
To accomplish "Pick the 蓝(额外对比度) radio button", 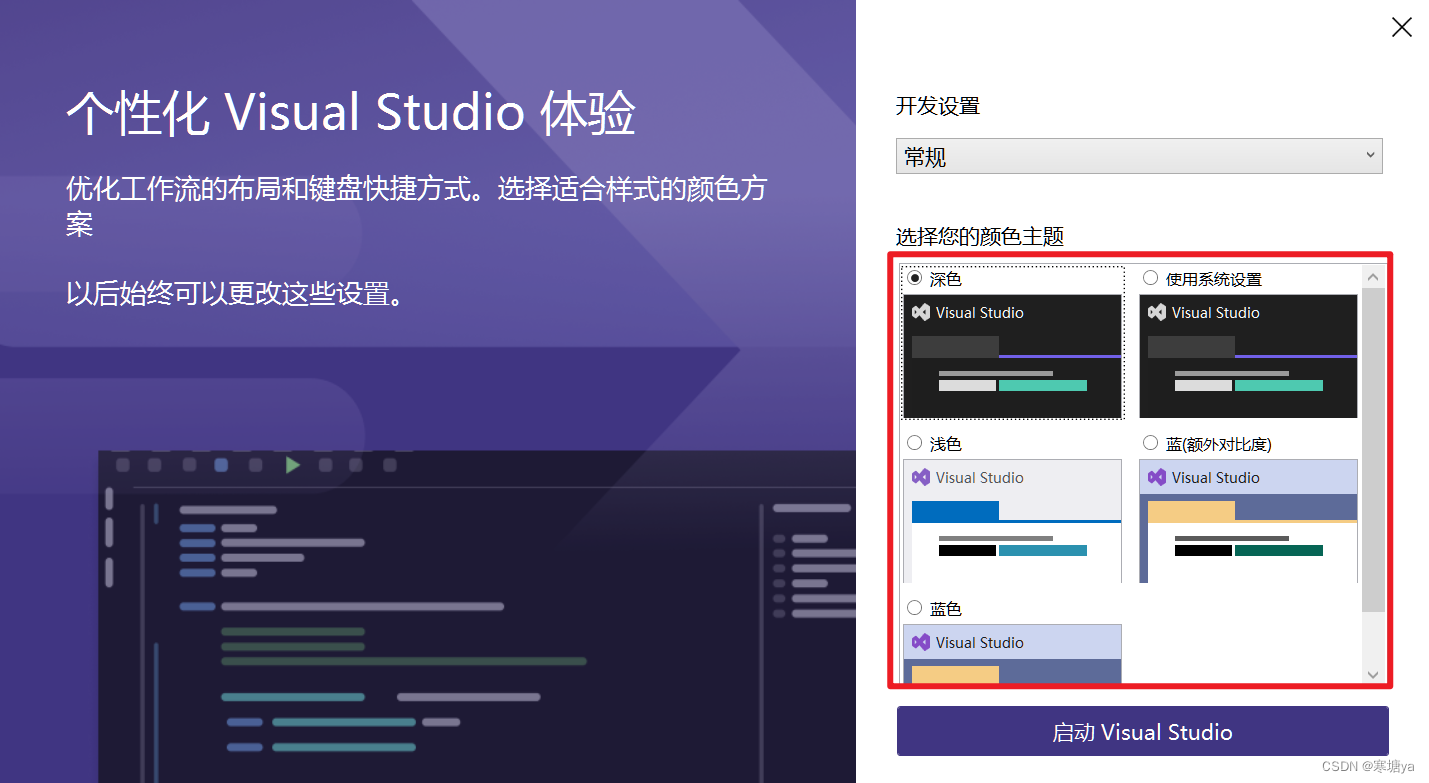I will 1150,442.
